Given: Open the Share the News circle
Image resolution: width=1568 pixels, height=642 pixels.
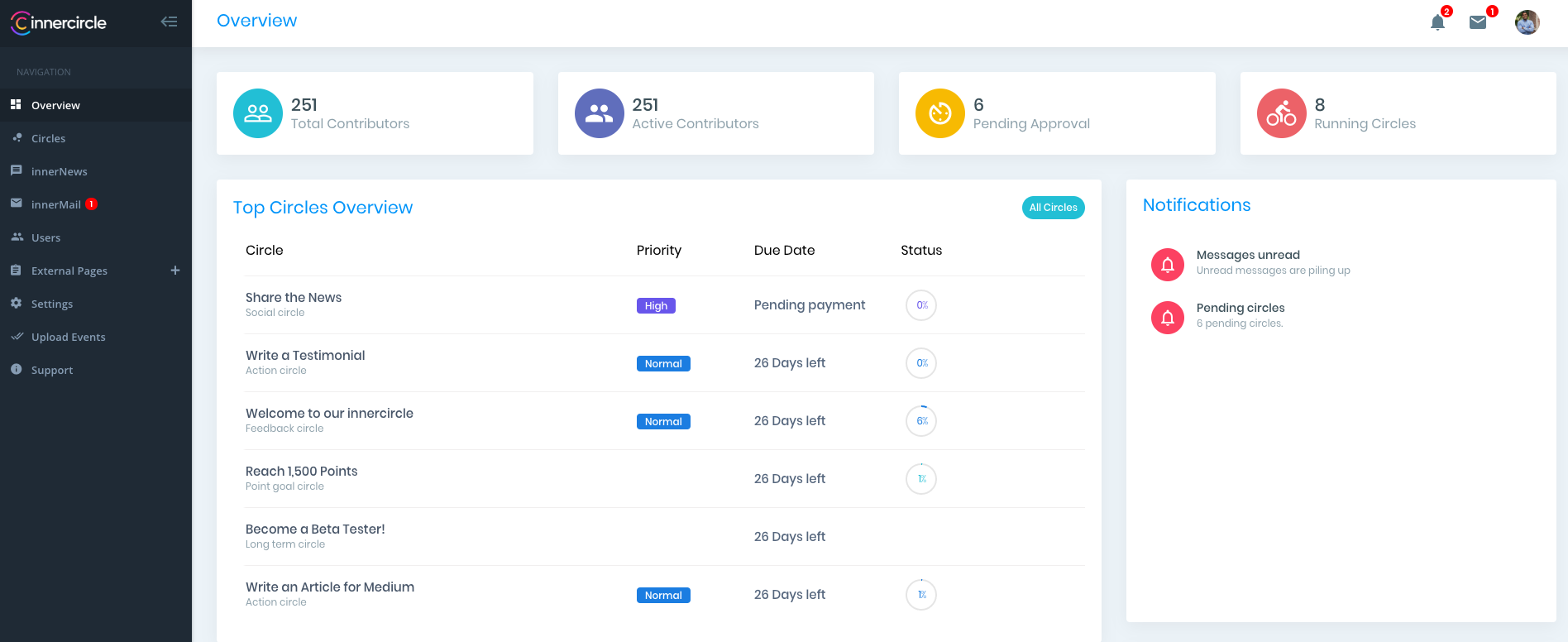Looking at the screenshot, I should (294, 298).
